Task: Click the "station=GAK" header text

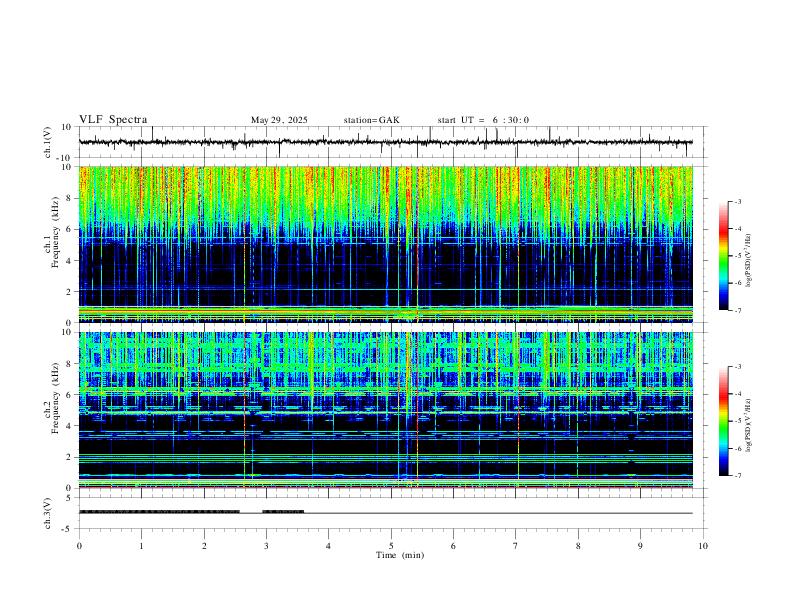Action: (371, 120)
